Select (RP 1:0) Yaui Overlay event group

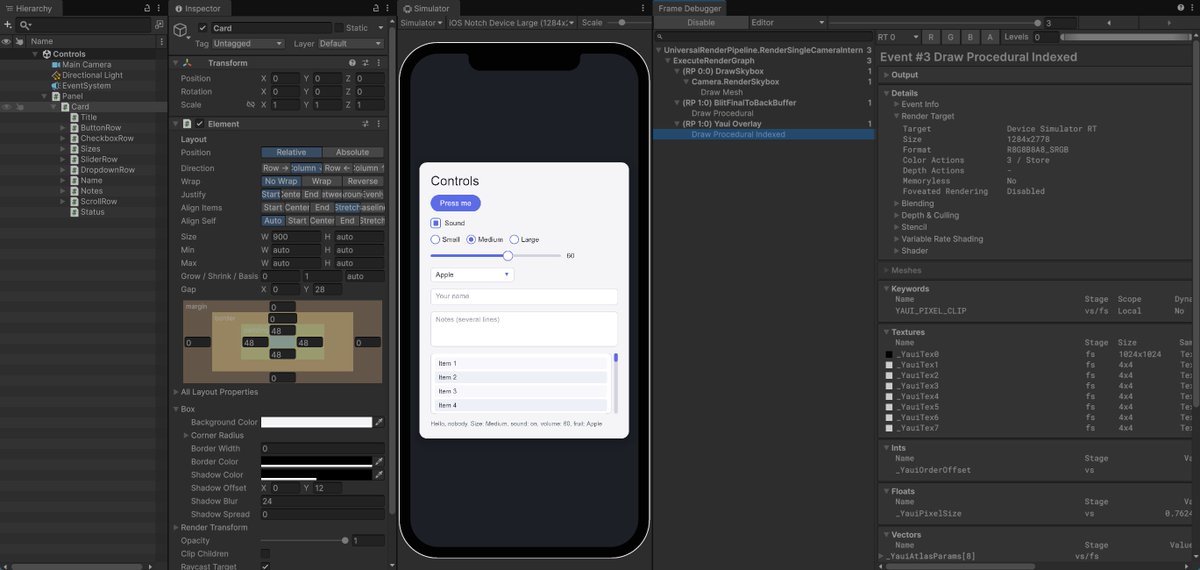[x=722, y=124]
